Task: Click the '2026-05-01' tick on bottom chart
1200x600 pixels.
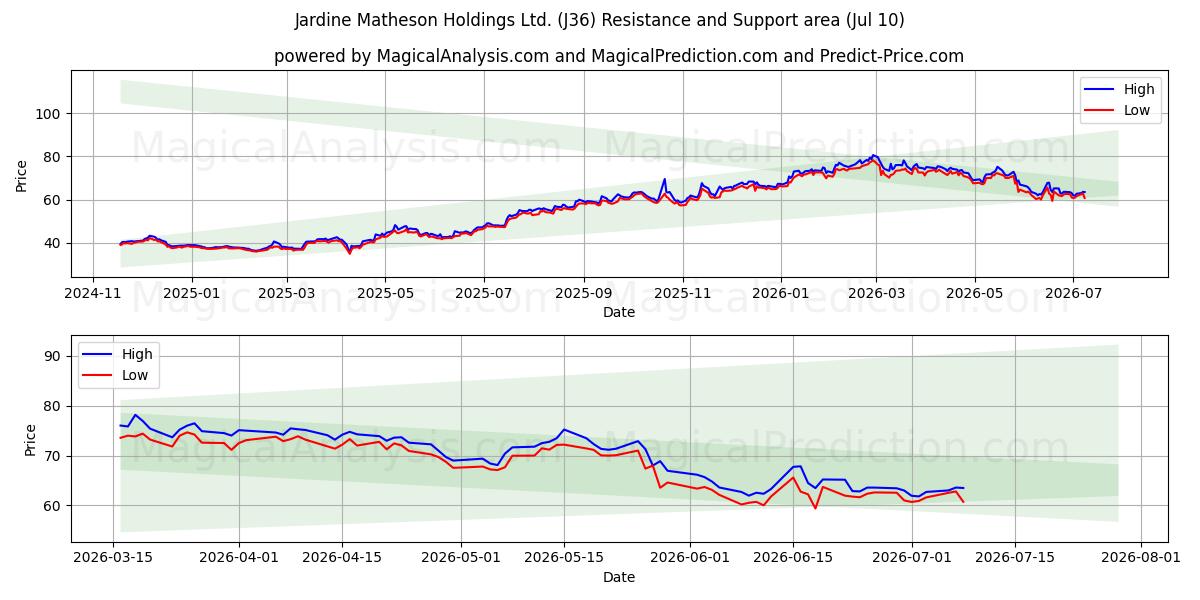Action: pyautogui.click(x=461, y=559)
